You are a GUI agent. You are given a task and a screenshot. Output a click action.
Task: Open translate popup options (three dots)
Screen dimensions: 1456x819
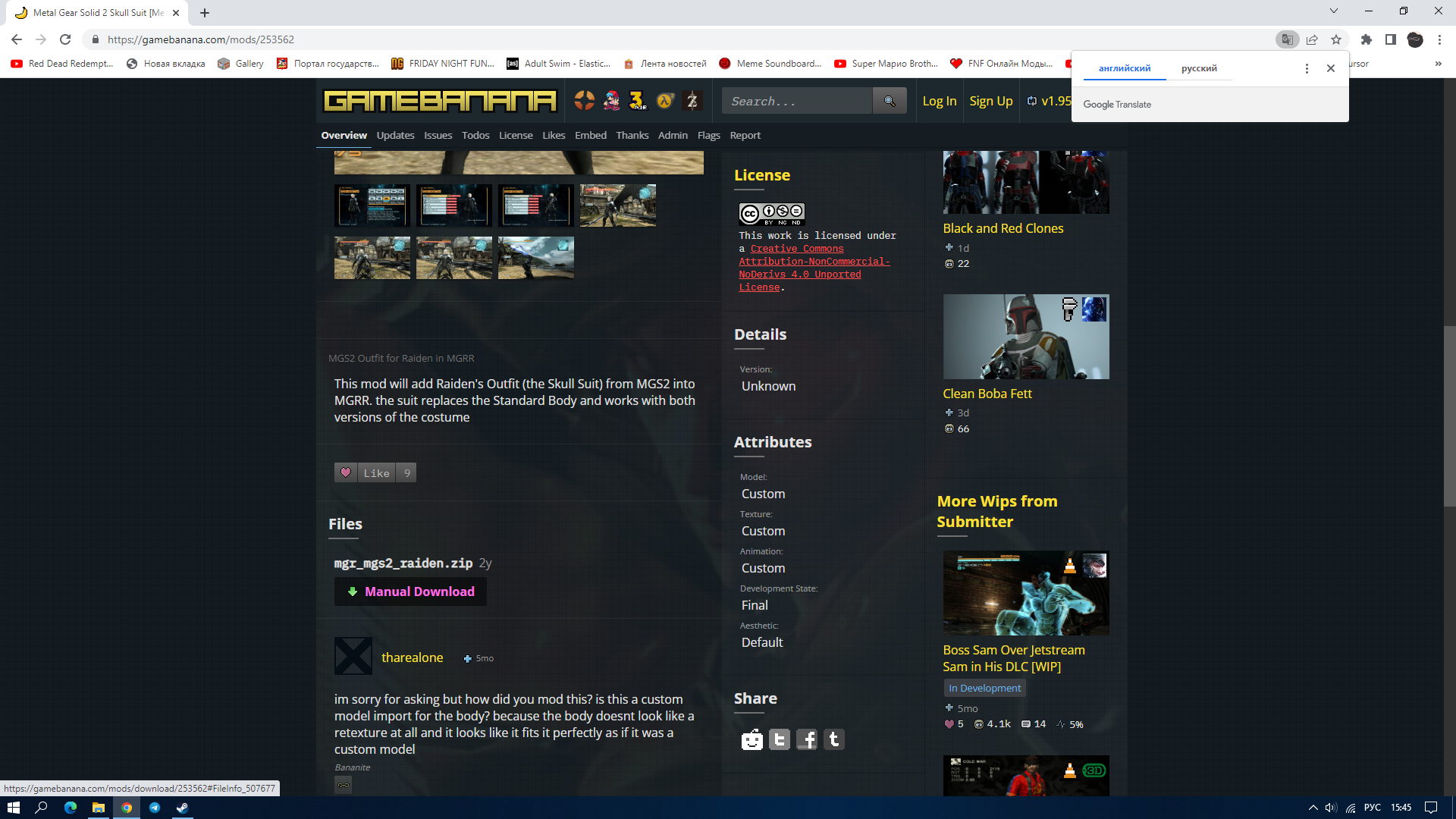pos(1307,68)
